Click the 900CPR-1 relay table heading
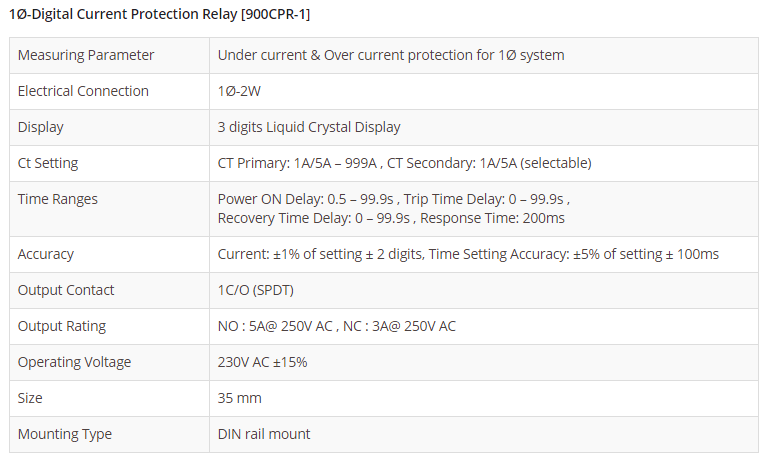This screenshot has height=459, width=769. [x=160, y=15]
